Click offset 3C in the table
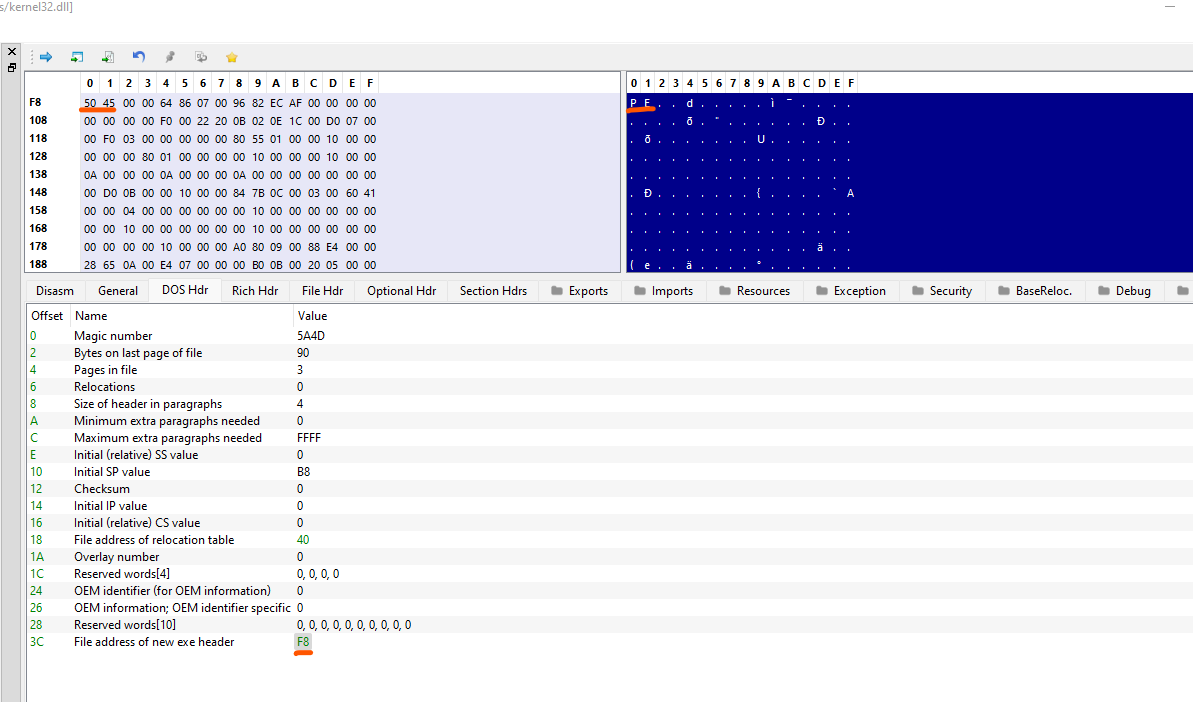The image size is (1193, 702). pyautogui.click(x=37, y=642)
